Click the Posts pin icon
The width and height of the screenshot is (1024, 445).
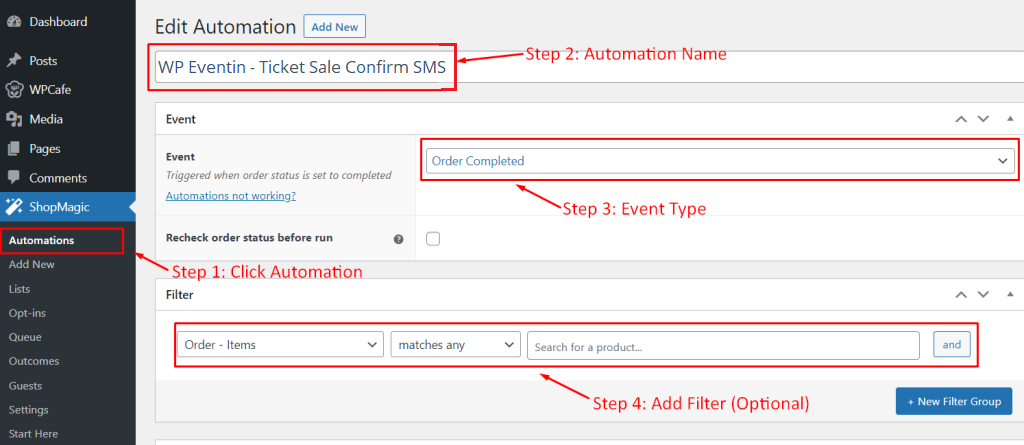coord(13,61)
